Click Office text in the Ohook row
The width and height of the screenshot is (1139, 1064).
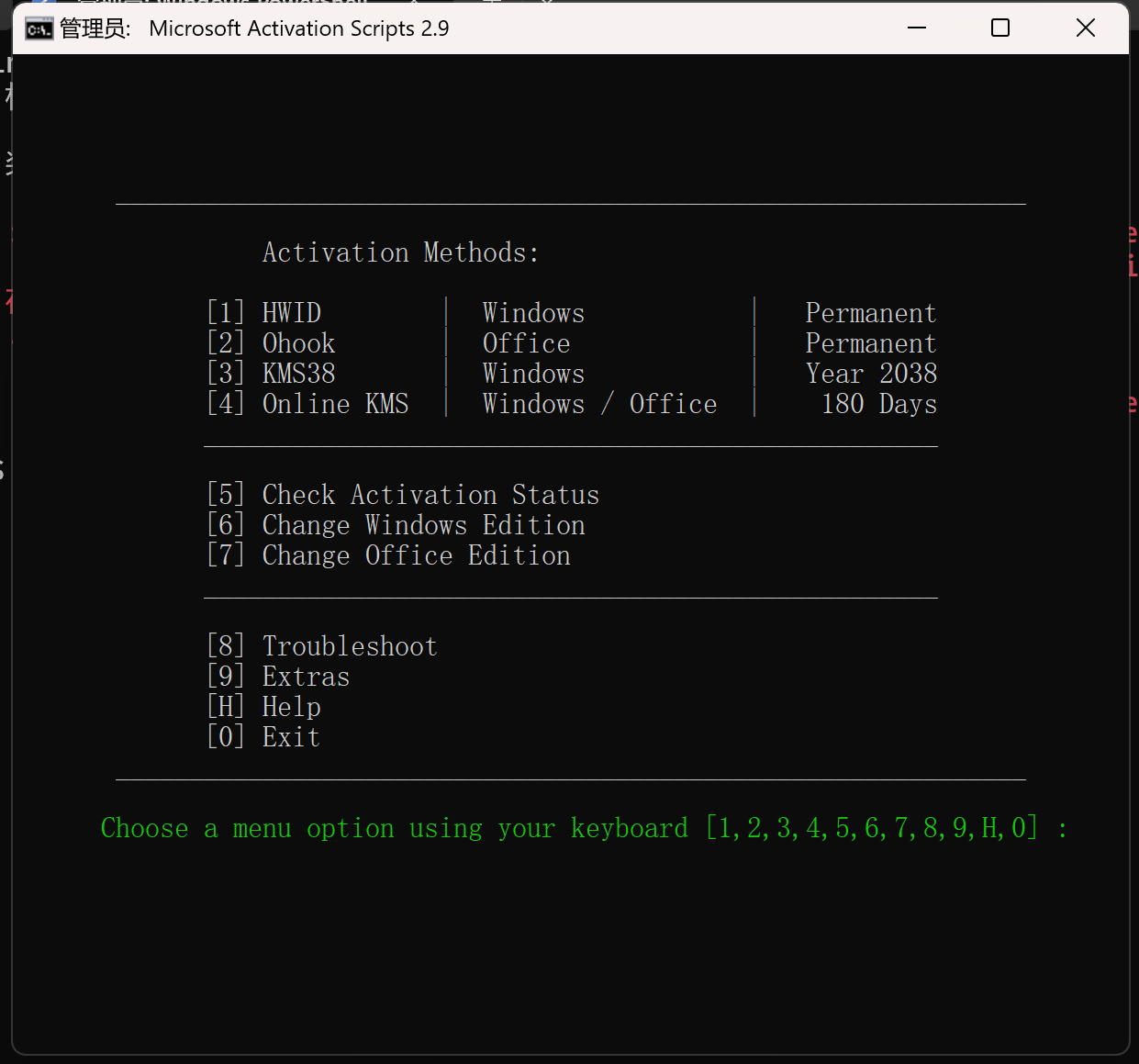pyautogui.click(x=527, y=343)
